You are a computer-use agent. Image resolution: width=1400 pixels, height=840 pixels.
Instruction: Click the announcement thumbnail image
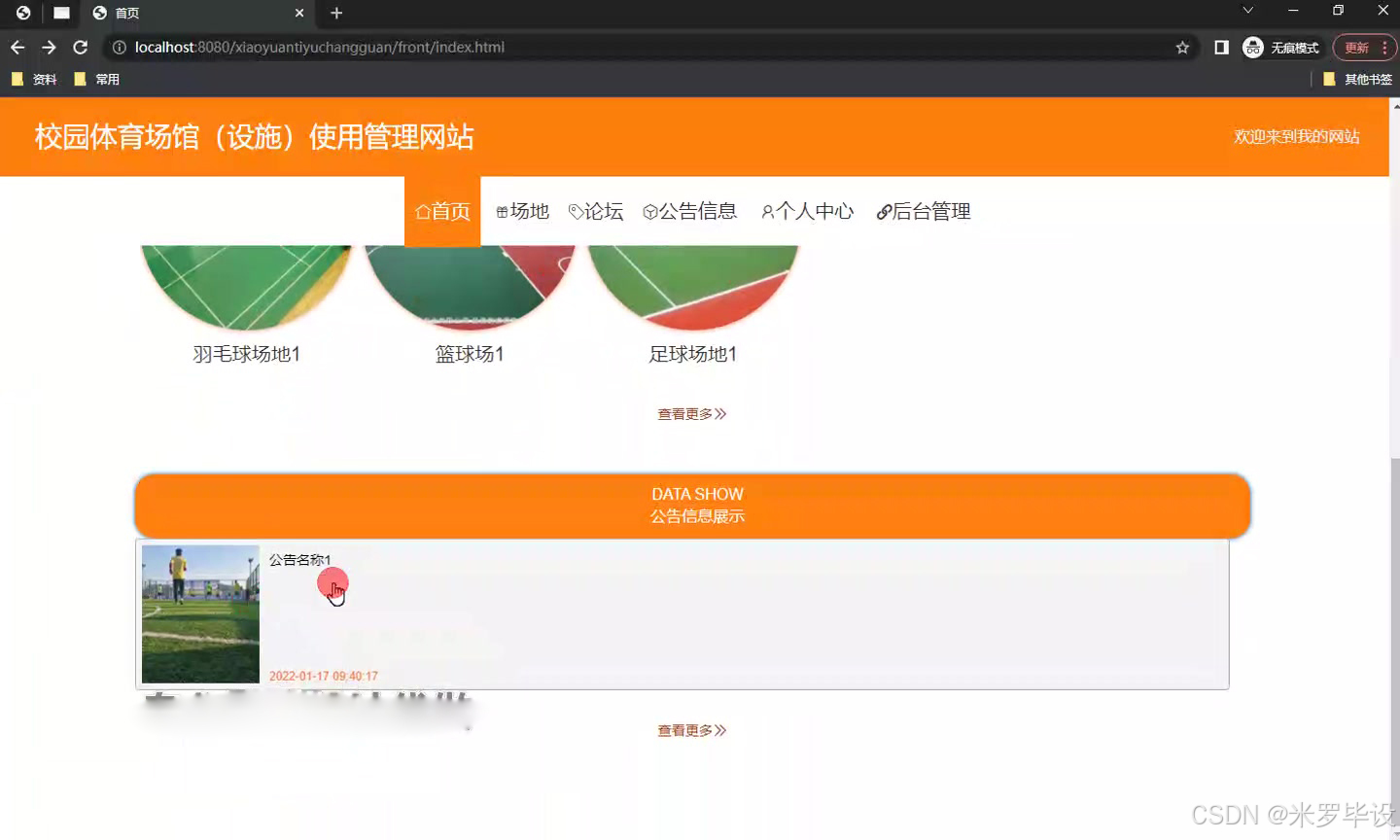[x=200, y=613]
